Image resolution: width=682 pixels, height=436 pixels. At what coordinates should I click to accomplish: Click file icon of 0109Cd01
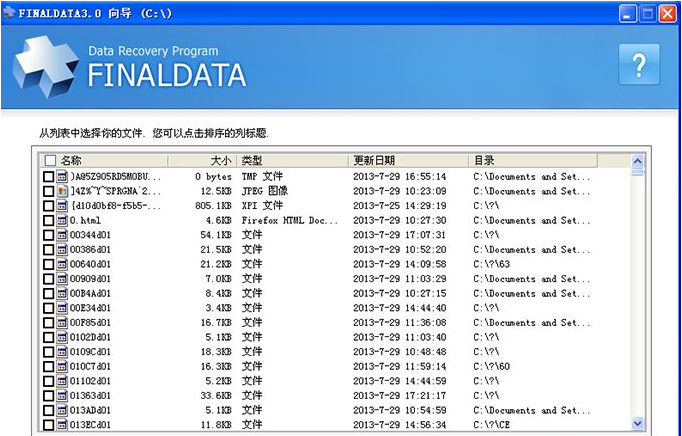tap(62, 352)
